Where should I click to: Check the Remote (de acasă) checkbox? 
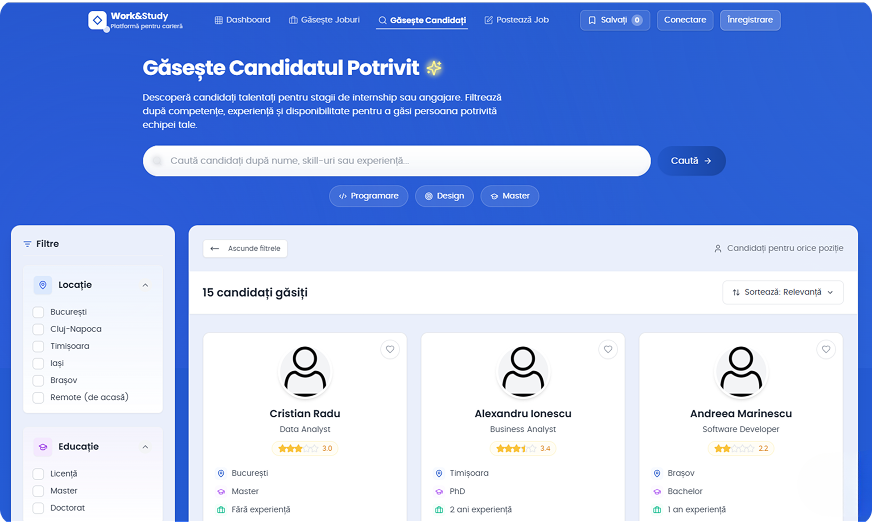pos(38,398)
